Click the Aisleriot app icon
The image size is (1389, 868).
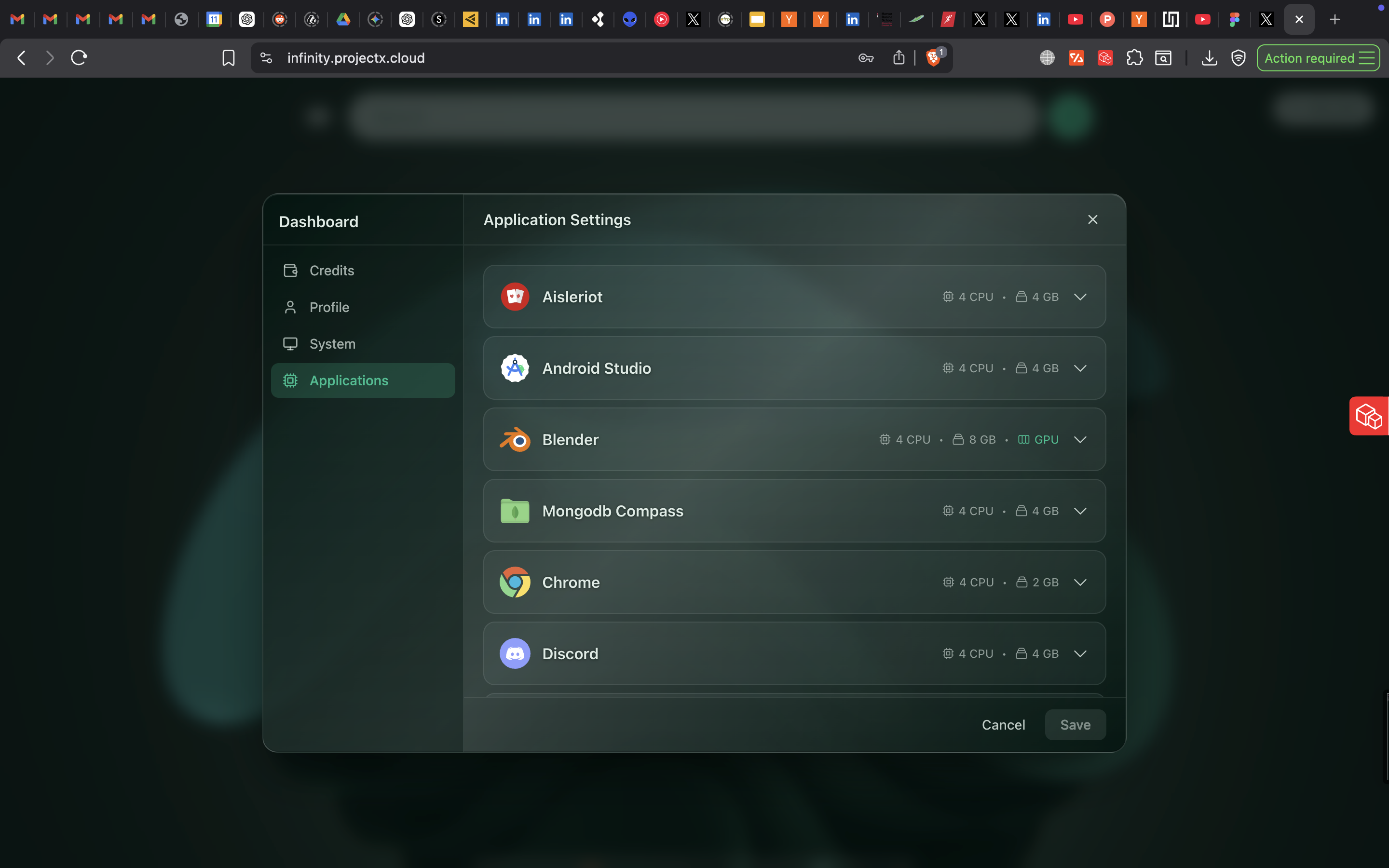[514, 297]
